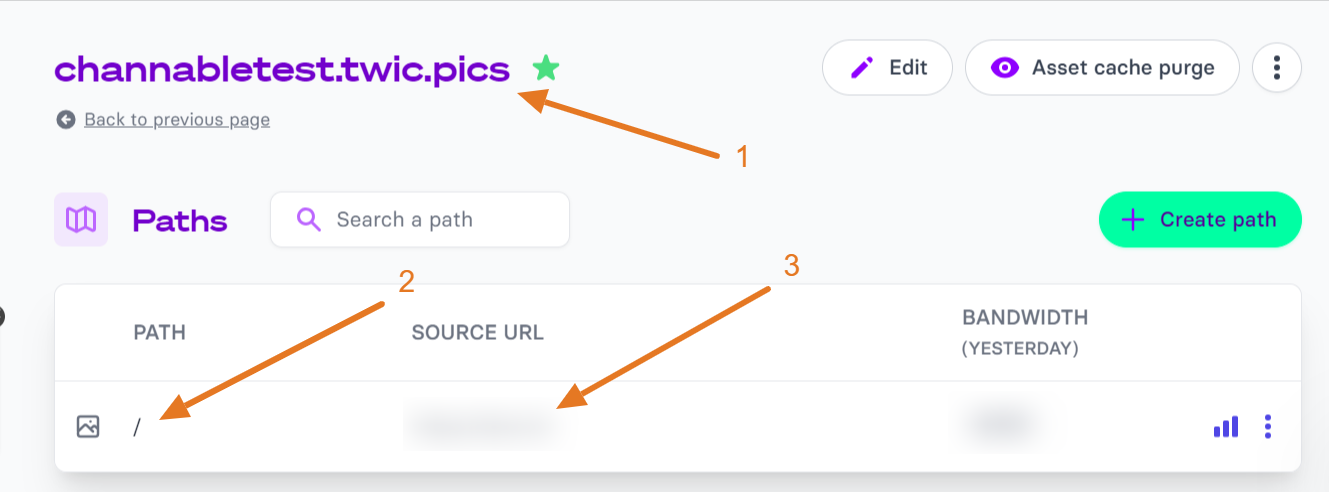Screen dimensions: 1329x492
Task: Click the plus icon on Create path
Action: click(1132, 220)
